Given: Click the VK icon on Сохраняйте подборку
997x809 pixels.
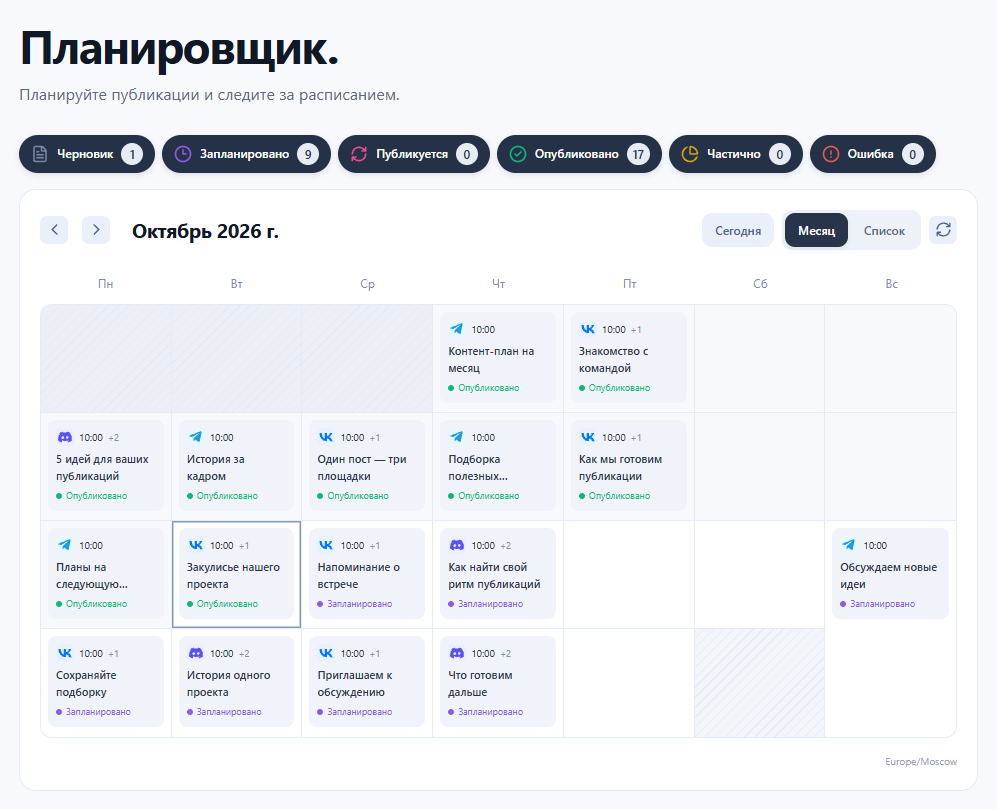Looking at the screenshot, I should coord(65,653).
